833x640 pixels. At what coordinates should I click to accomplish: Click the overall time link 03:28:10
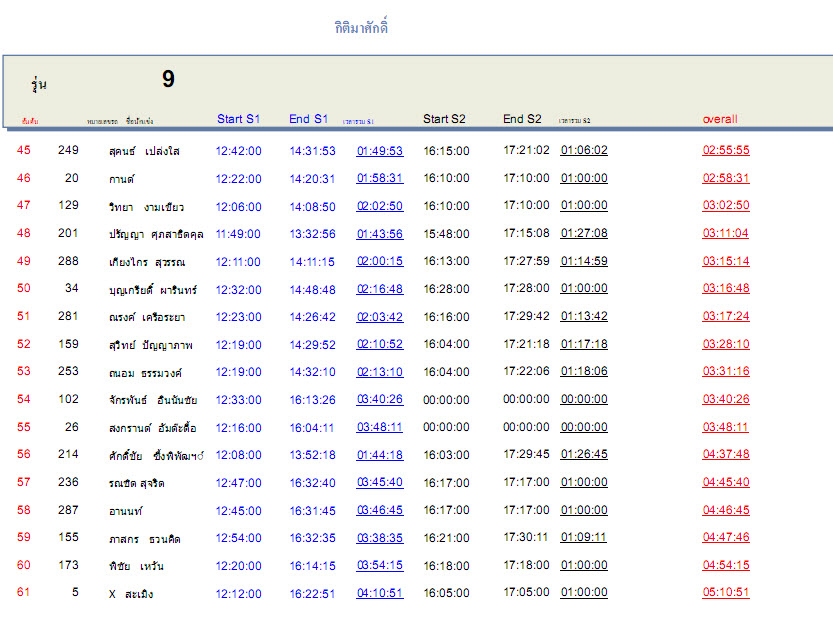coord(726,344)
